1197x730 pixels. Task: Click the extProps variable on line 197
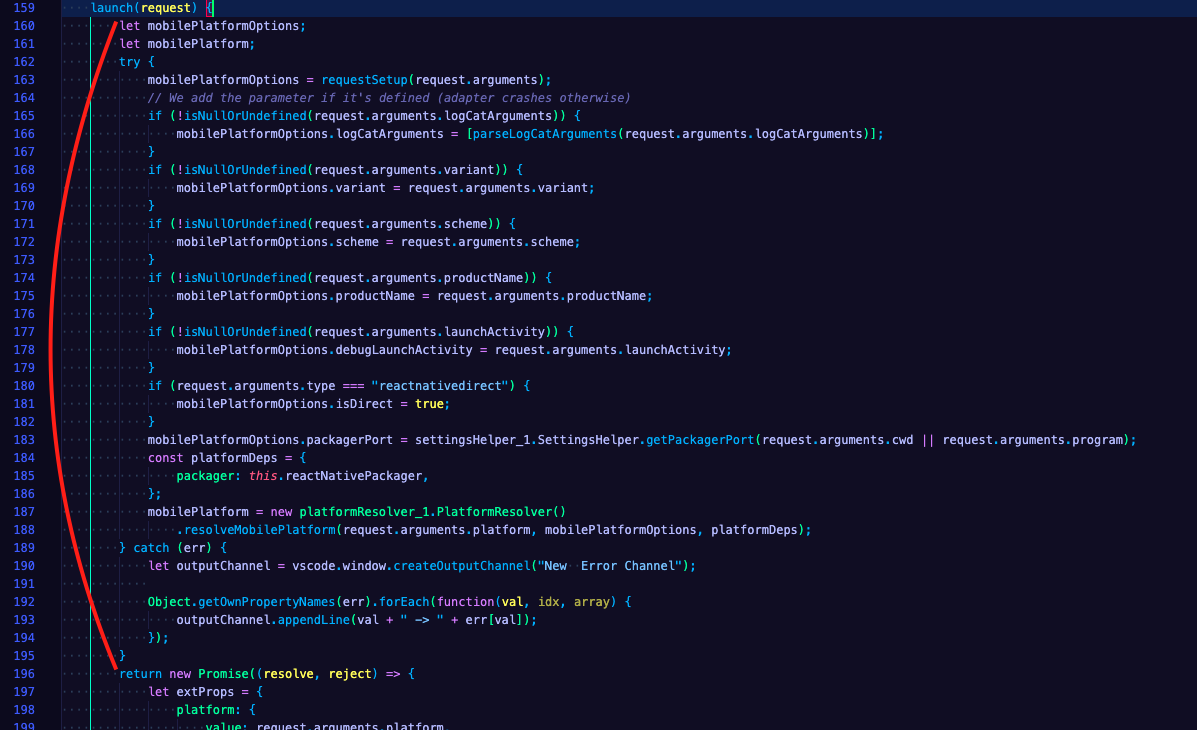pos(205,692)
